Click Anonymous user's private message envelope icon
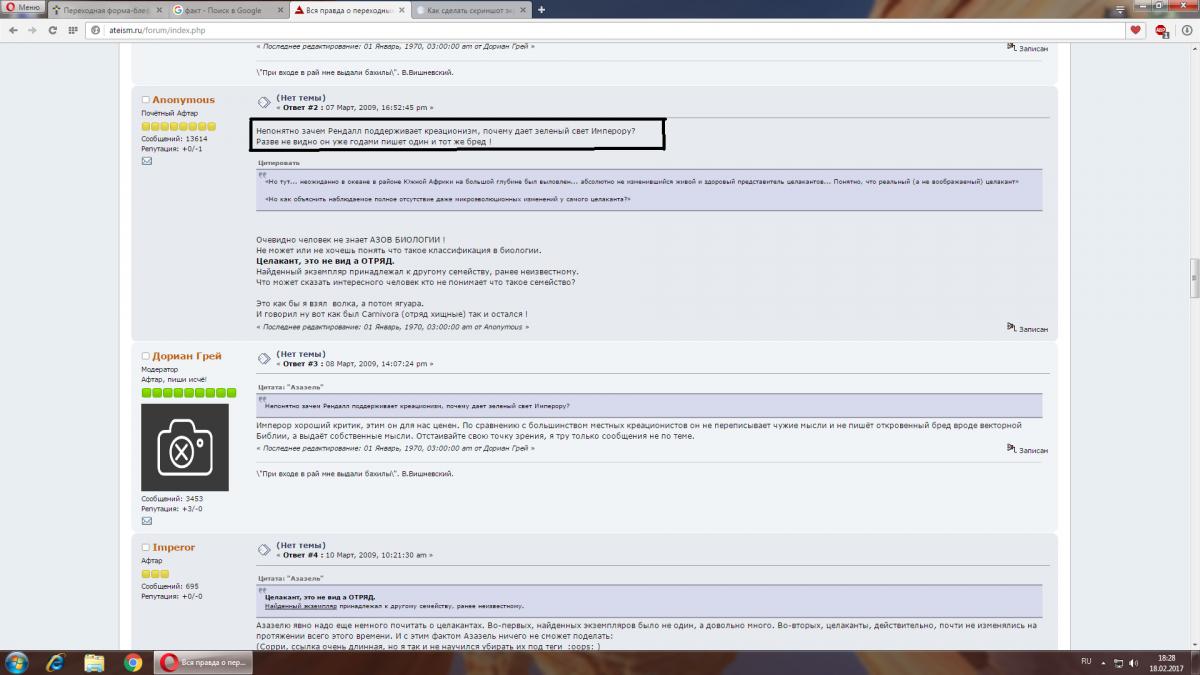Image resolution: width=1200 pixels, height=675 pixels. tap(146, 160)
